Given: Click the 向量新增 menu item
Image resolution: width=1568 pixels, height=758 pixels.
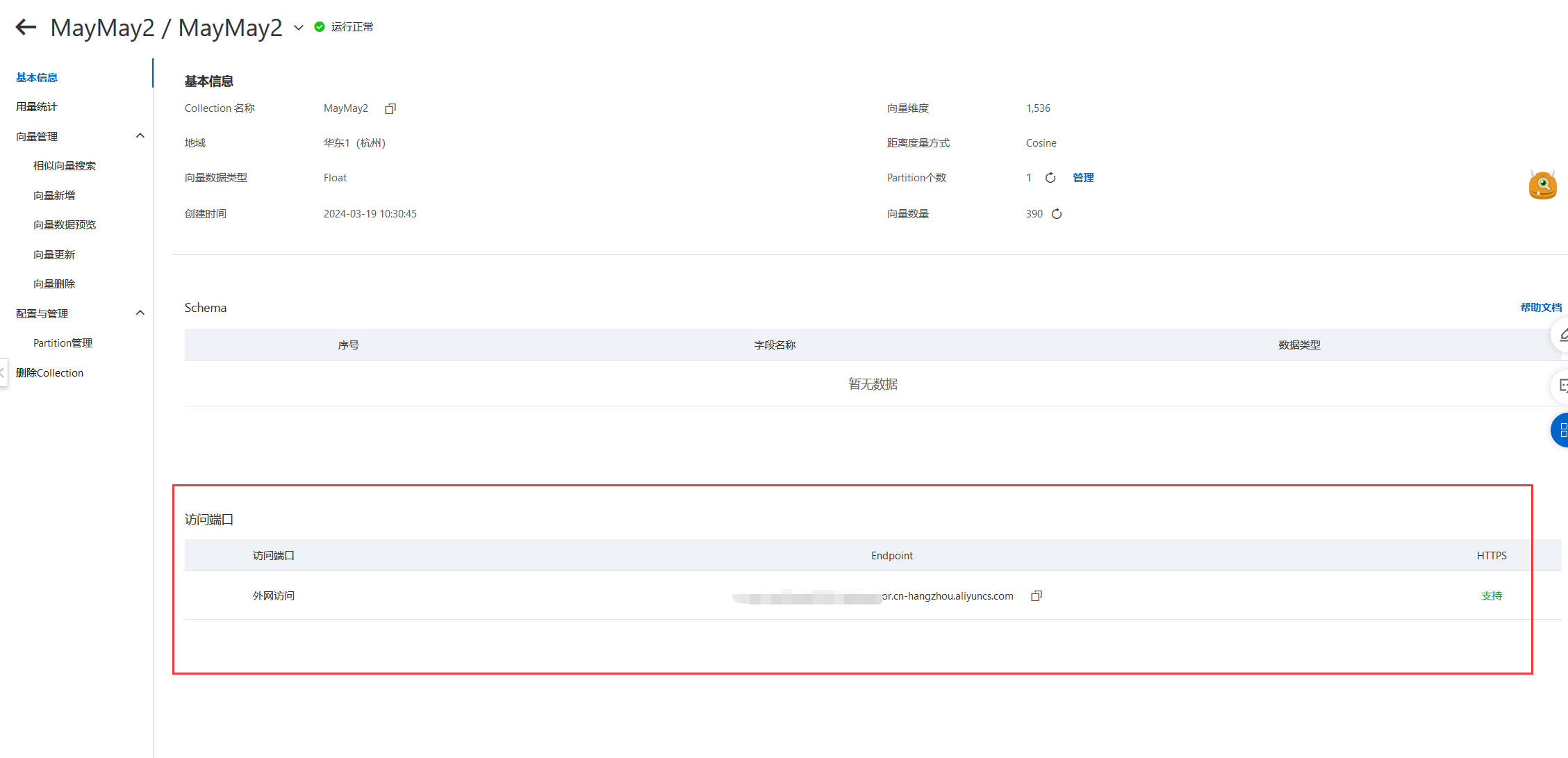Looking at the screenshot, I should tap(54, 196).
